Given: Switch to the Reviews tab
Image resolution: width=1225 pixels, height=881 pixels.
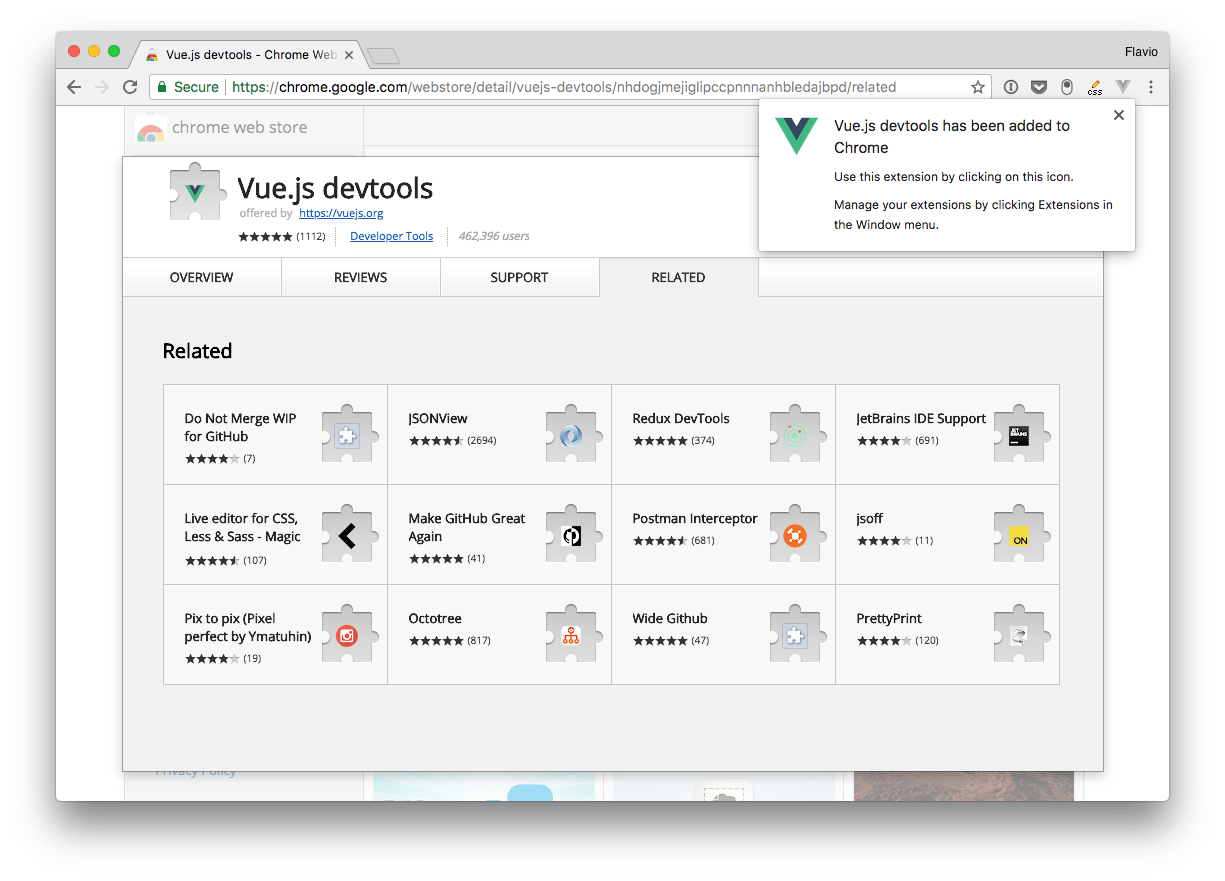Looking at the screenshot, I should [360, 277].
